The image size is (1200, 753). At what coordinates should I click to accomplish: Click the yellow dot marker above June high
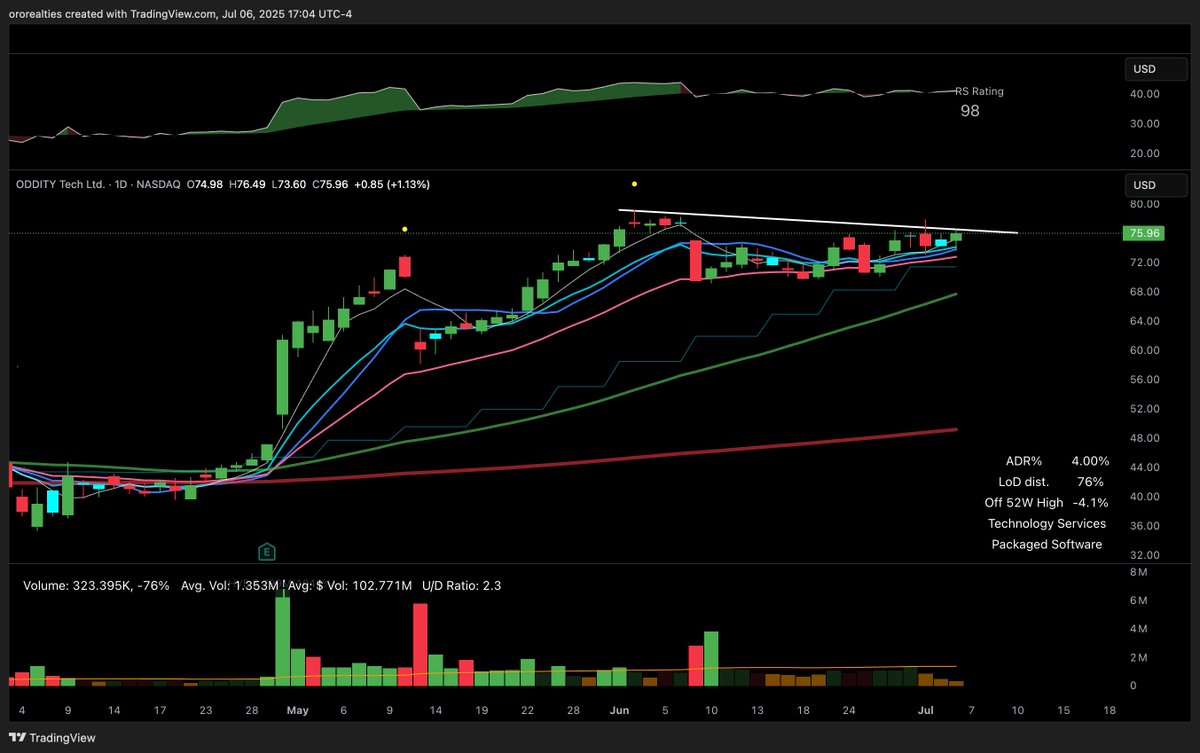(634, 184)
